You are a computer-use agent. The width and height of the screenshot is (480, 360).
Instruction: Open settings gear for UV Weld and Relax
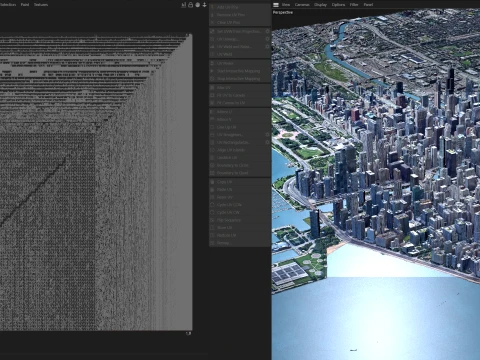pyautogui.click(x=267, y=47)
